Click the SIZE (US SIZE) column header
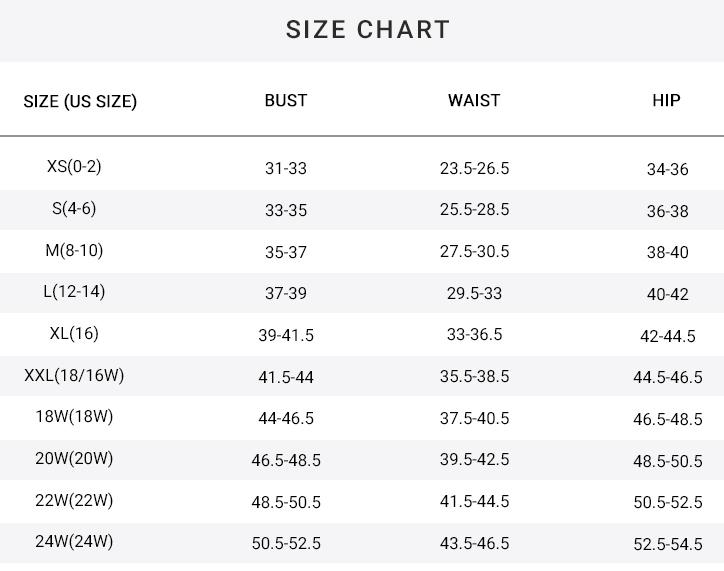The width and height of the screenshot is (724, 571). tap(80, 101)
